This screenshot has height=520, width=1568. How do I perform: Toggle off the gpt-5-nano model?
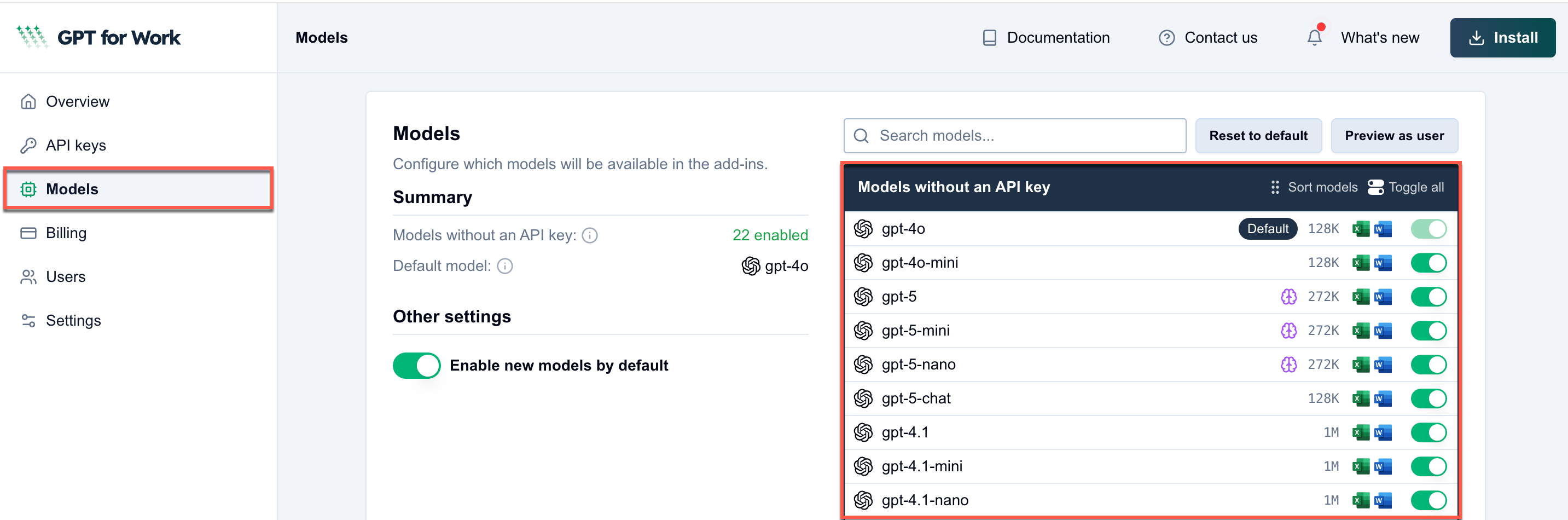[1427, 365]
